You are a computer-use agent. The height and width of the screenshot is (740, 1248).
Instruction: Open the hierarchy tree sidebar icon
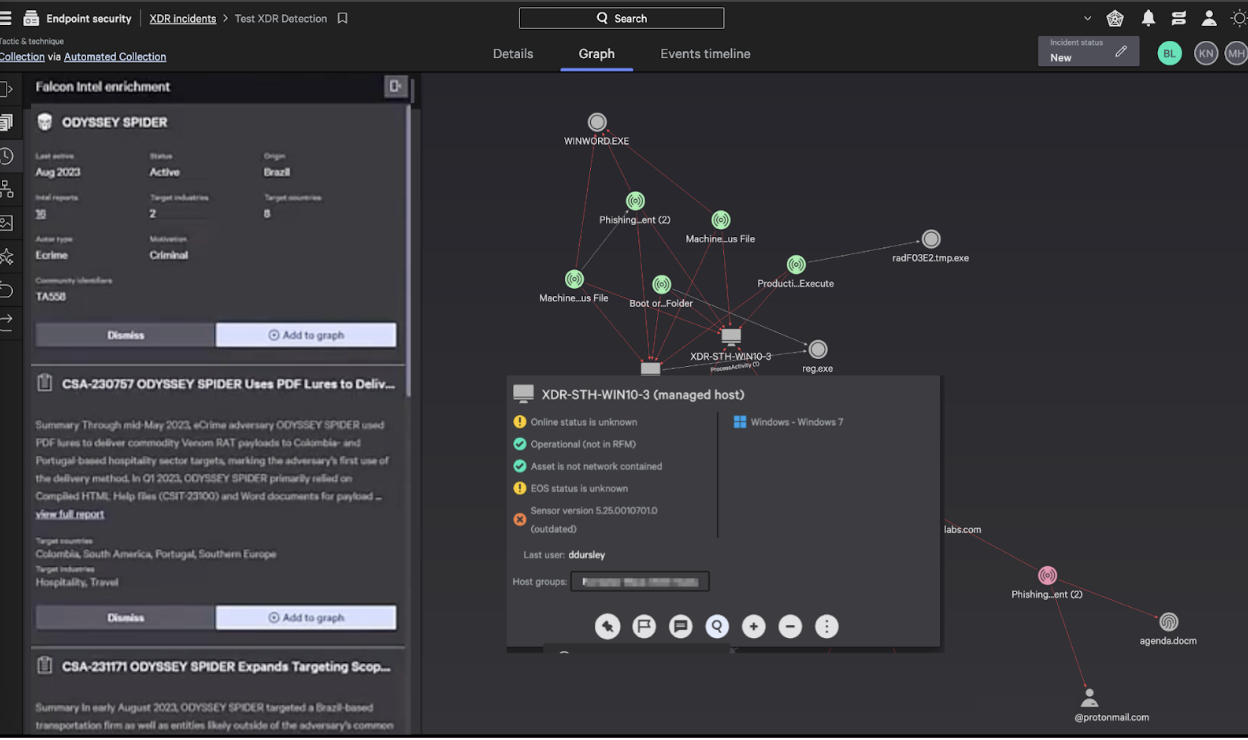(x=6, y=189)
